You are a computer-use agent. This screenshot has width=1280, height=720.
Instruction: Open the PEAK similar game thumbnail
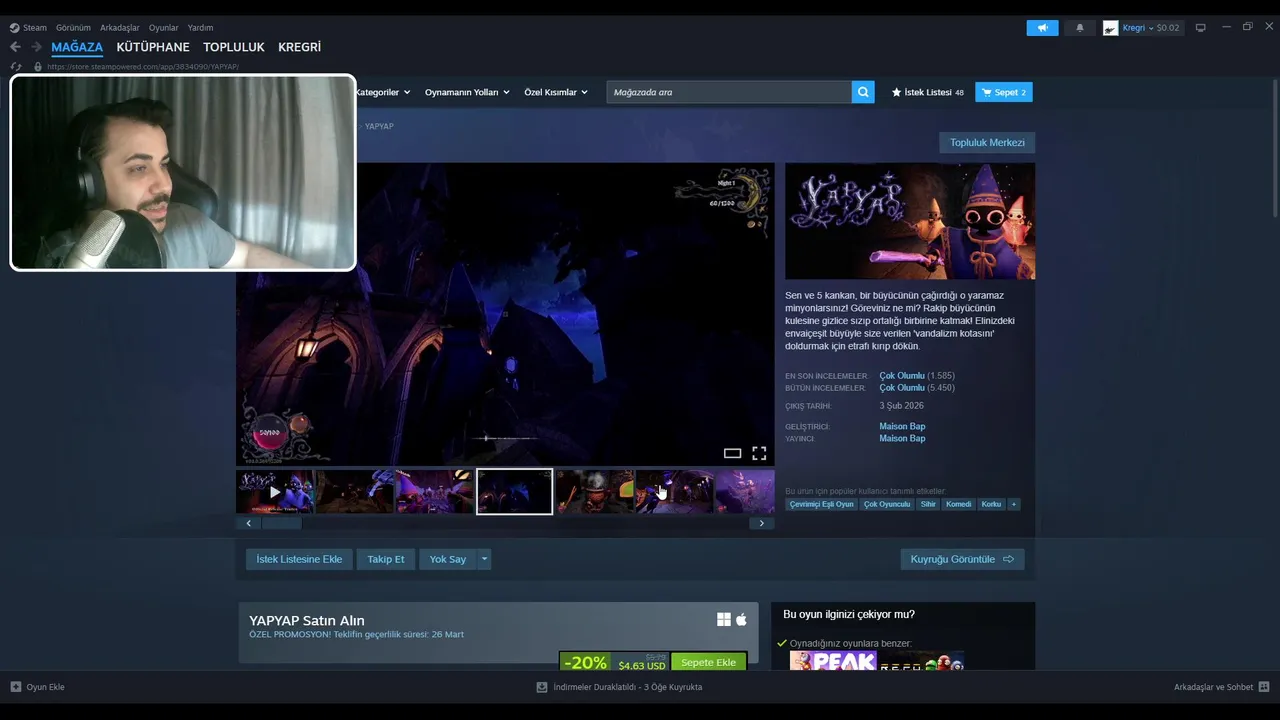pyautogui.click(x=833, y=661)
